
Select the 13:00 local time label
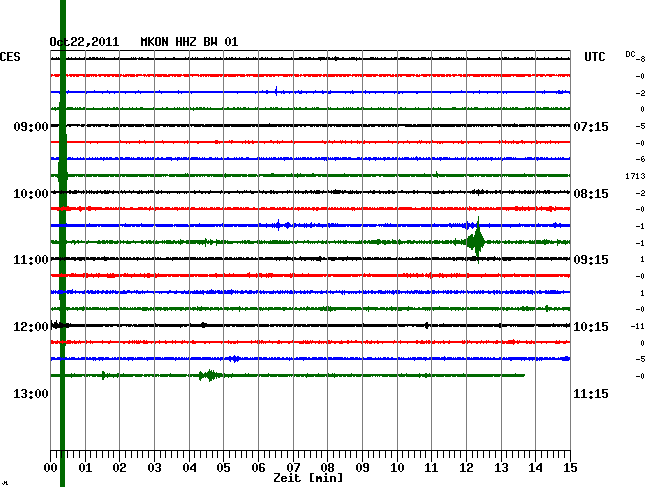(x=31, y=393)
